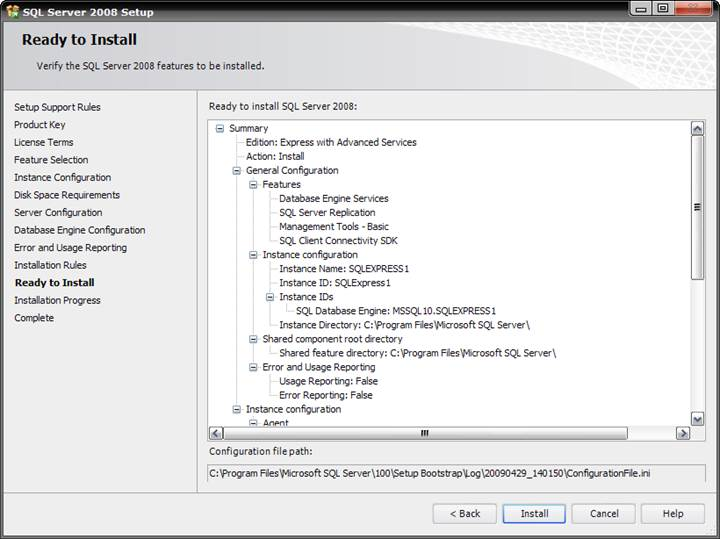Cancel the SQL Server setup

coord(604,513)
